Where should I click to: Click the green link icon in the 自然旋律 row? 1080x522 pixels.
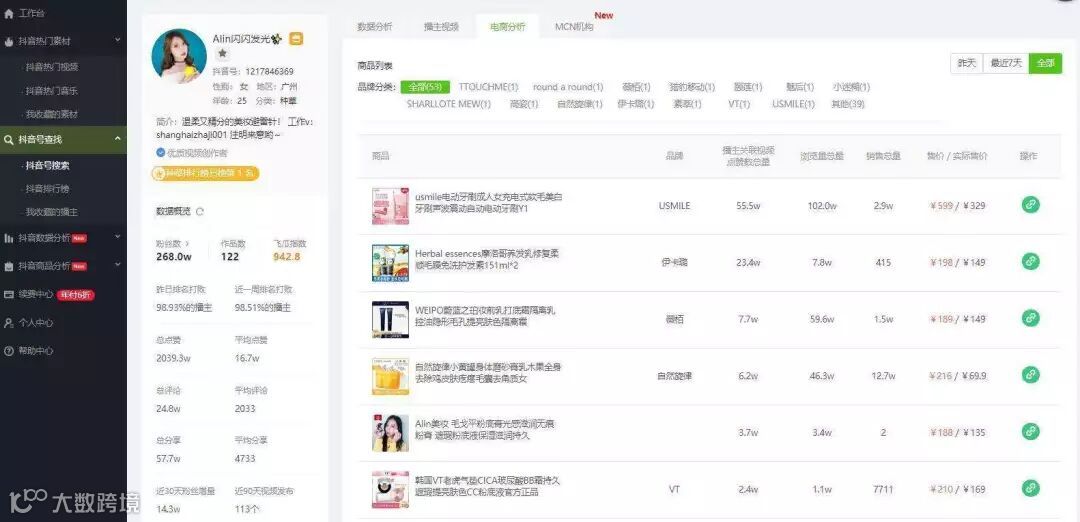[x=1030, y=375]
